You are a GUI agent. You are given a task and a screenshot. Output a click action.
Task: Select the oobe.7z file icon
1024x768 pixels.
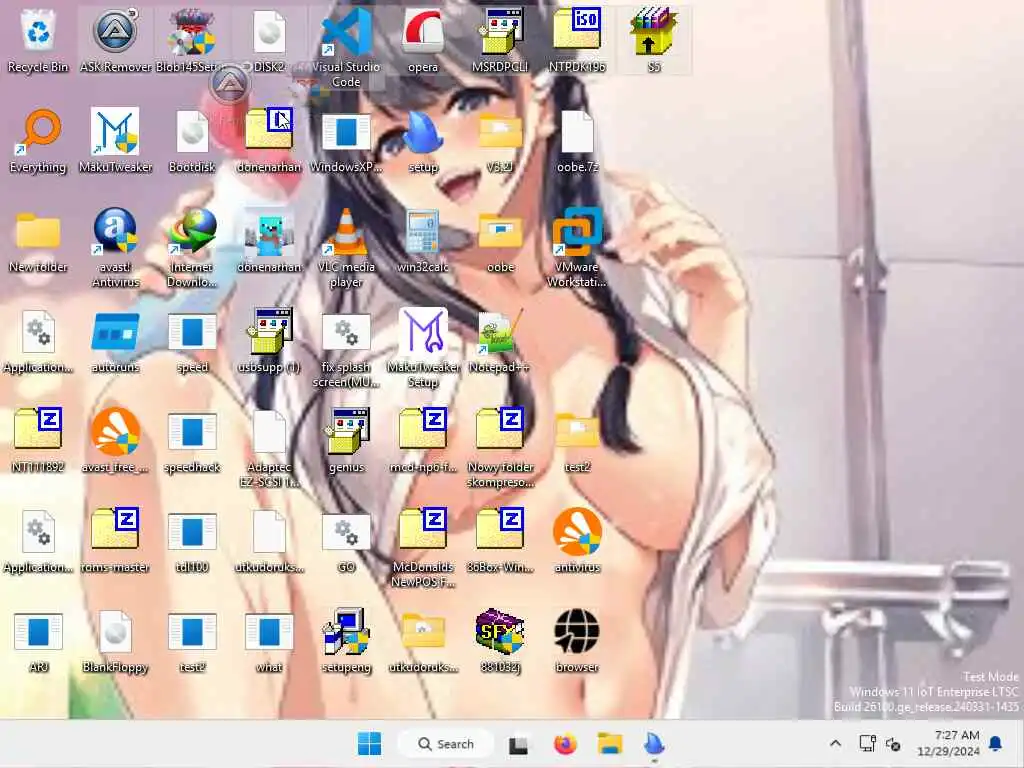[x=577, y=141]
